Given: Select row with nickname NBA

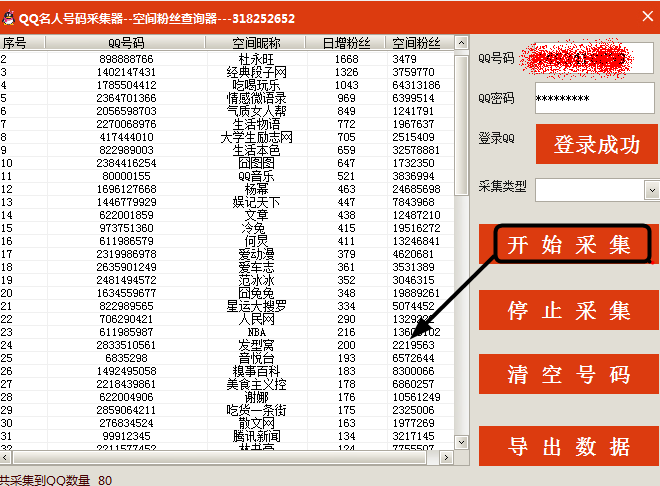Looking at the screenshot, I should pyautogui.click(x=227, y=332).
